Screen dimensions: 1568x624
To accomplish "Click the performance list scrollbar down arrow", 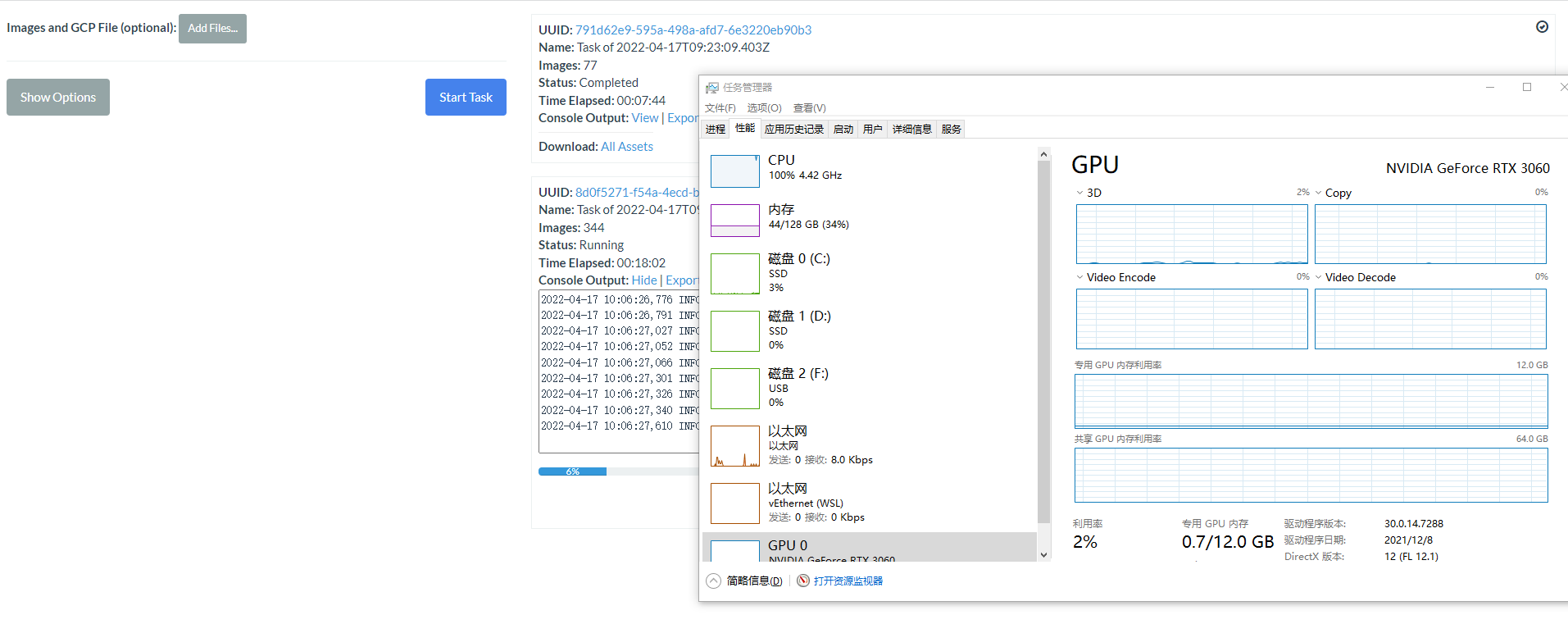I will (1043, 555).
